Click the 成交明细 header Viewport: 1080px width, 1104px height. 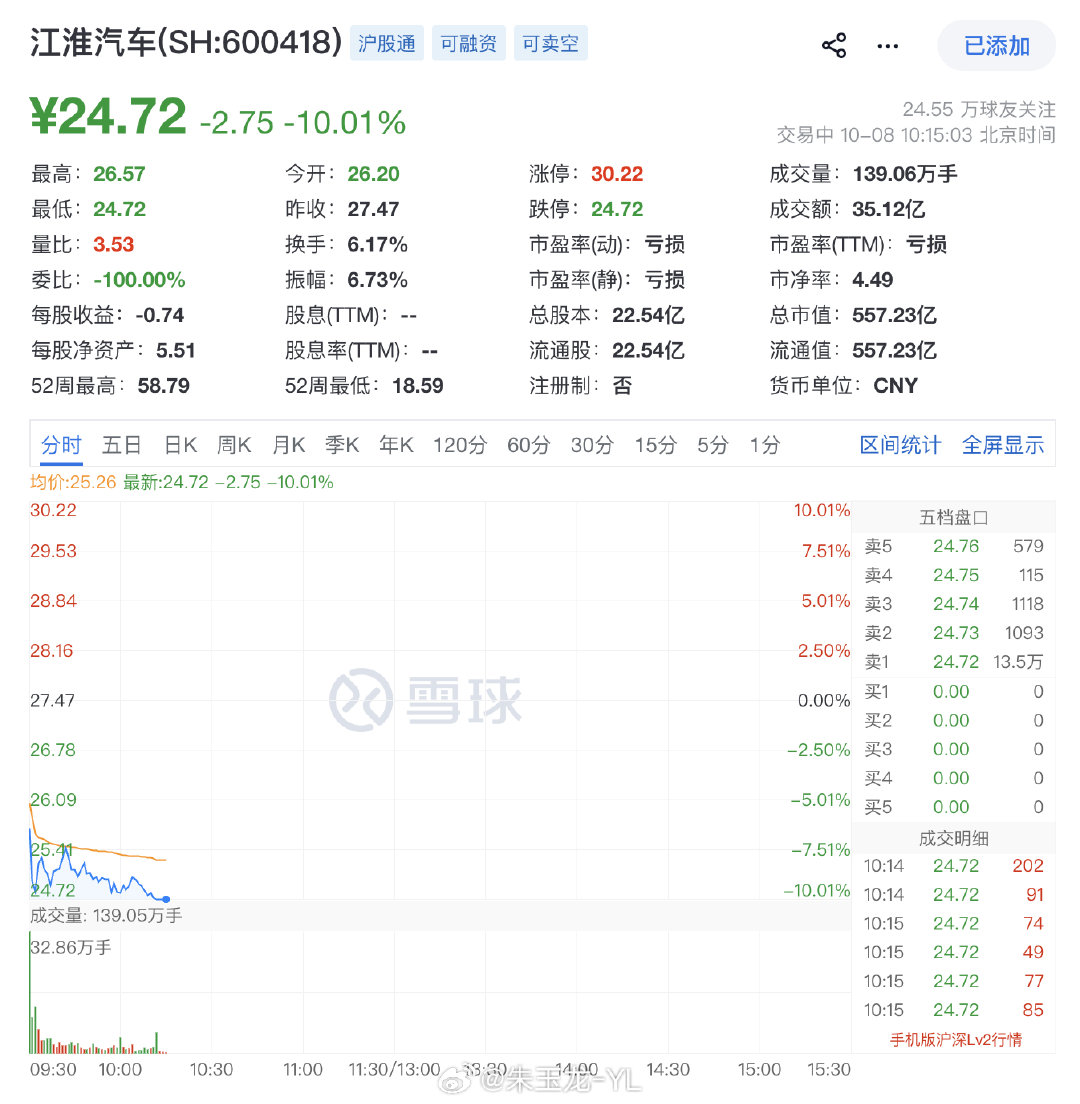953,838
